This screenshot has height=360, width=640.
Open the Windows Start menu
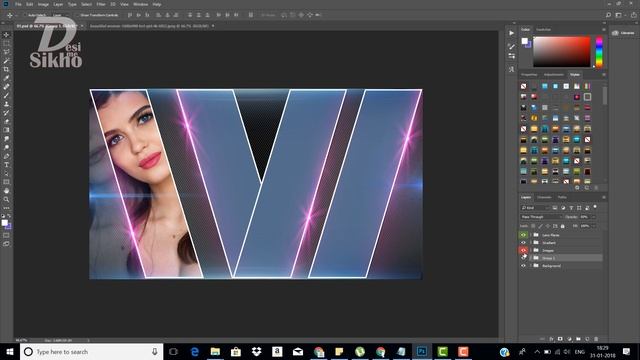[x=10, y=352]
